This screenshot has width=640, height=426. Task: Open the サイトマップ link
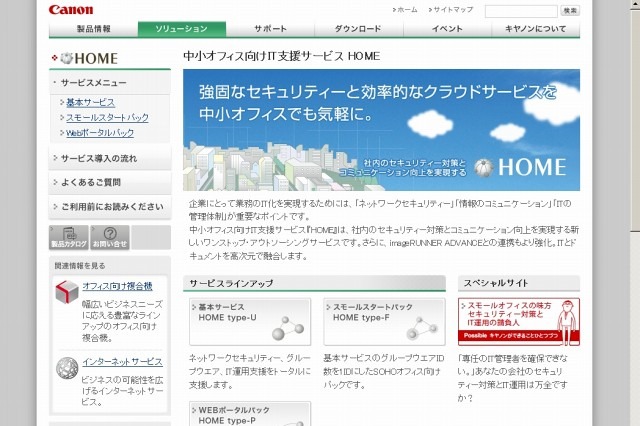[x=451, y=10]
